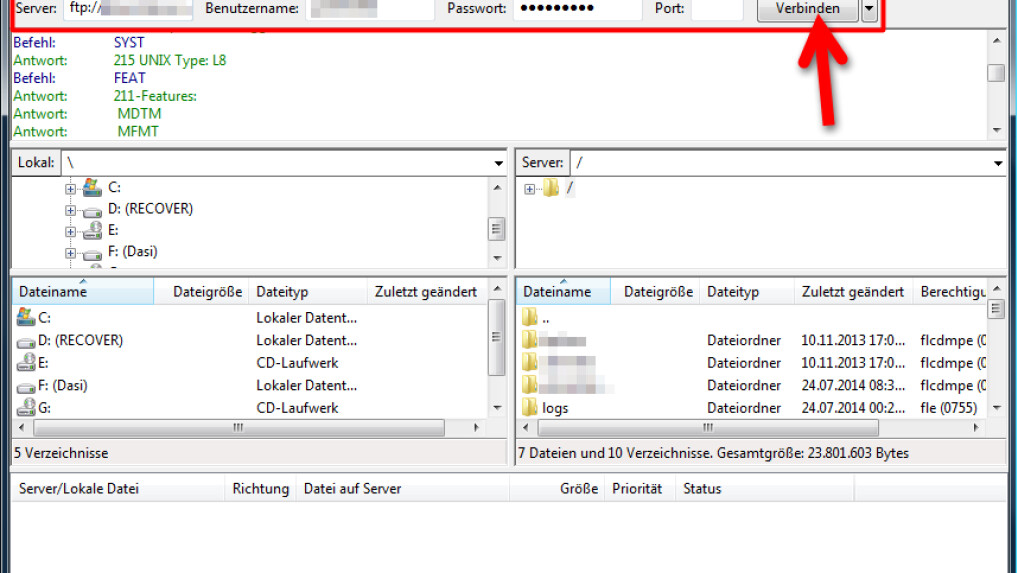Image resolution: width=1018 pixels, height=573 pixels.
Task: Select the 'F: (Dasi)' tree label
Action: (132, 252)
